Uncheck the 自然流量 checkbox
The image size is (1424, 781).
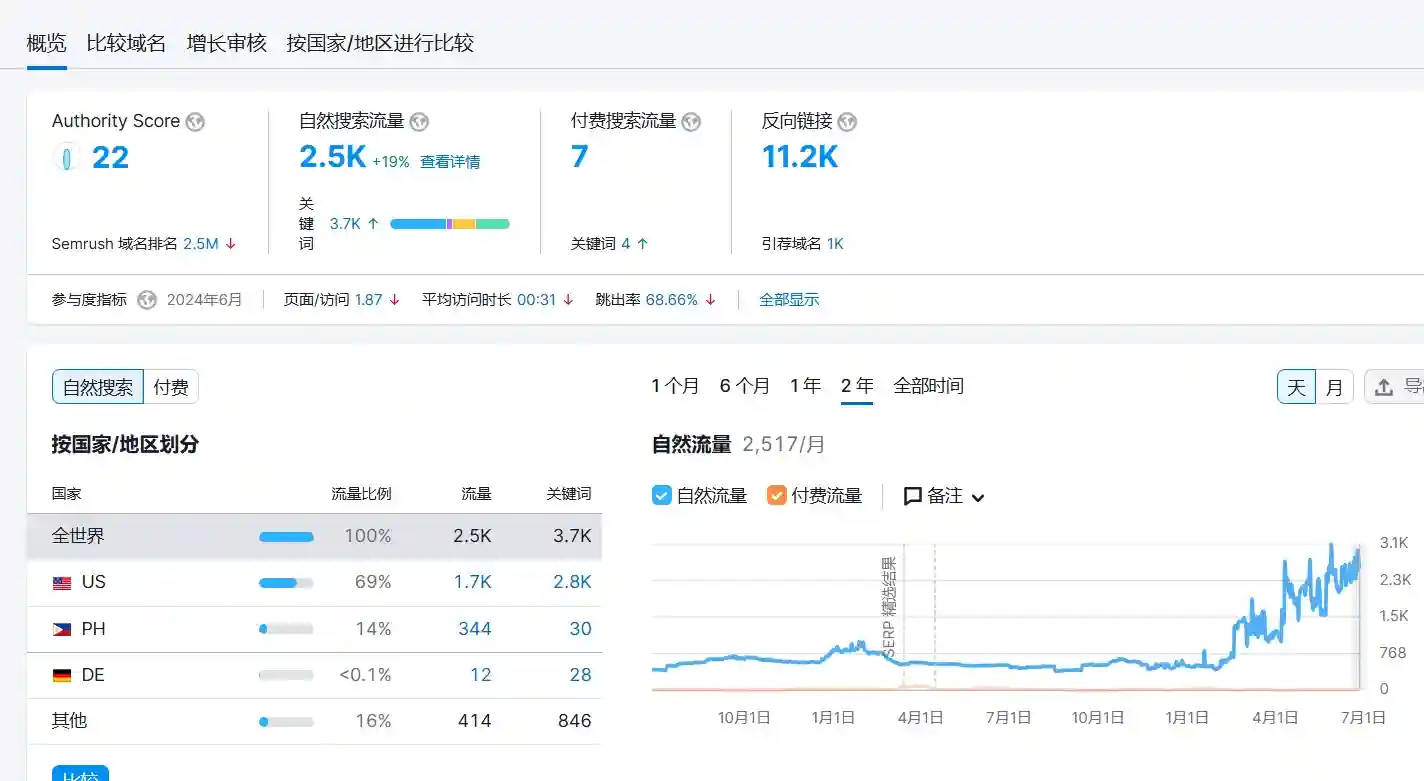point(662,495)
